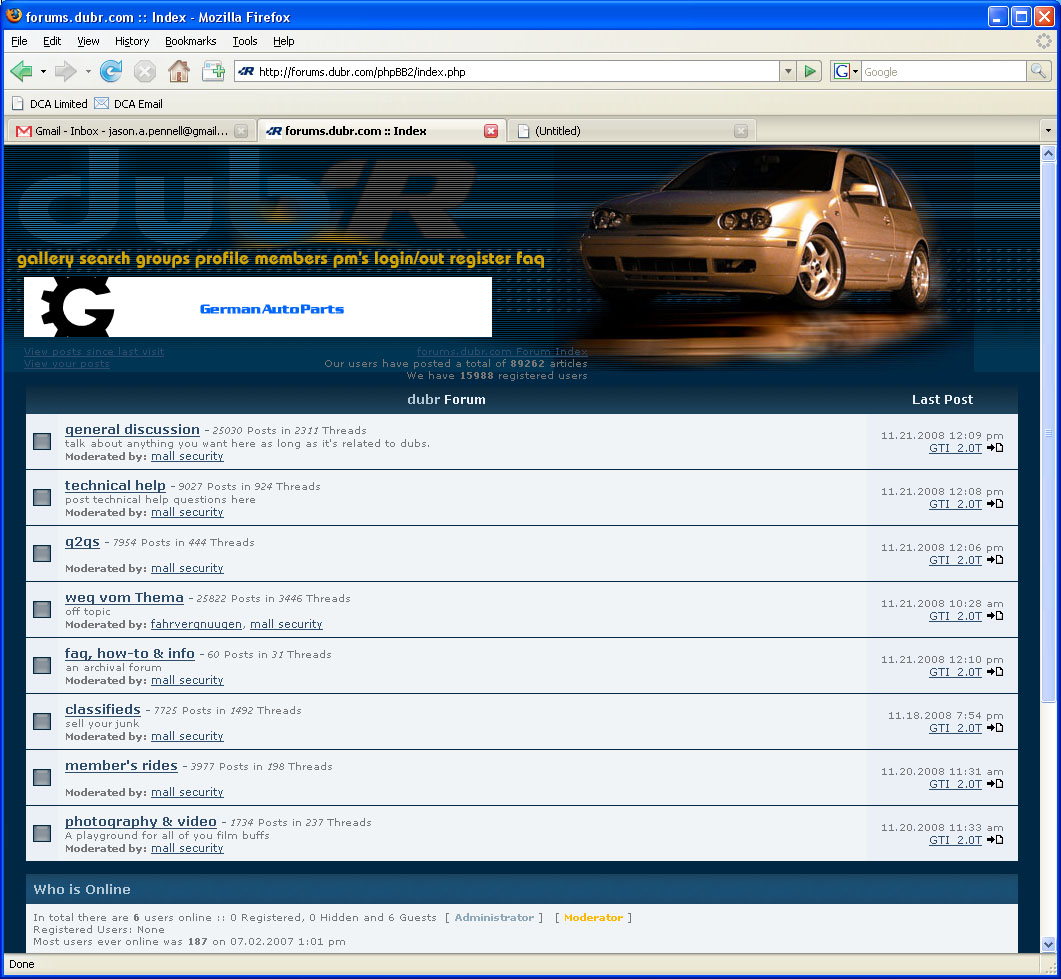This screenshot has width=1061, height=979.
Task: Expand the address bar URL dropdown
Action: [787, 71]
